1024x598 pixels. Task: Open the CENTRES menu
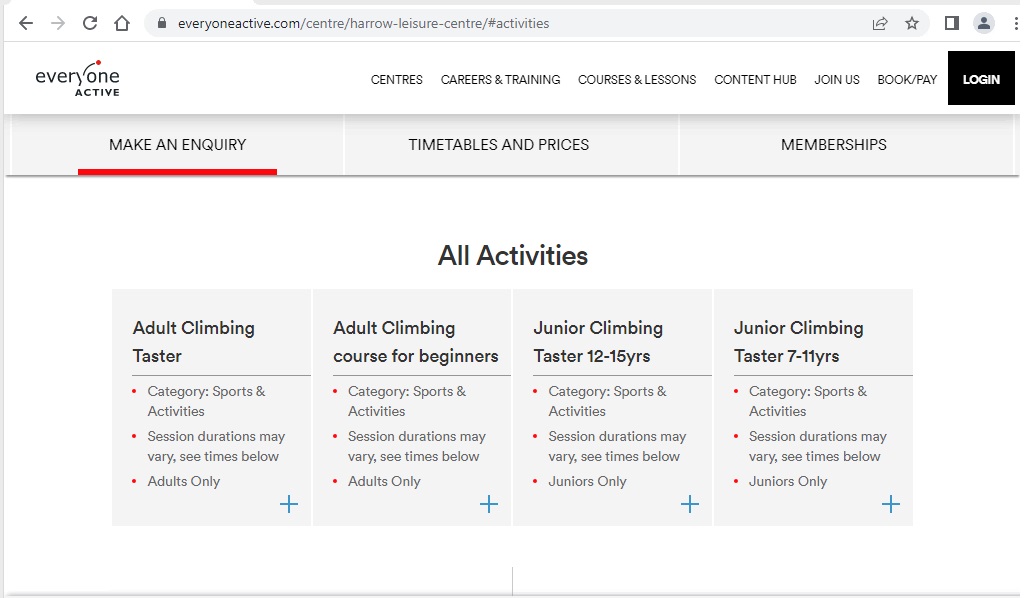tap(396, 80)
